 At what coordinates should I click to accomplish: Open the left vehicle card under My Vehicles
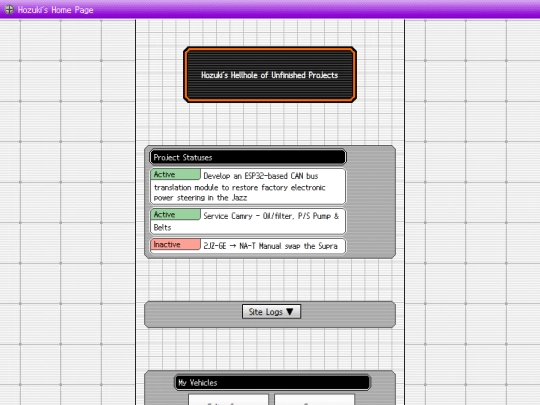point(228,399)
